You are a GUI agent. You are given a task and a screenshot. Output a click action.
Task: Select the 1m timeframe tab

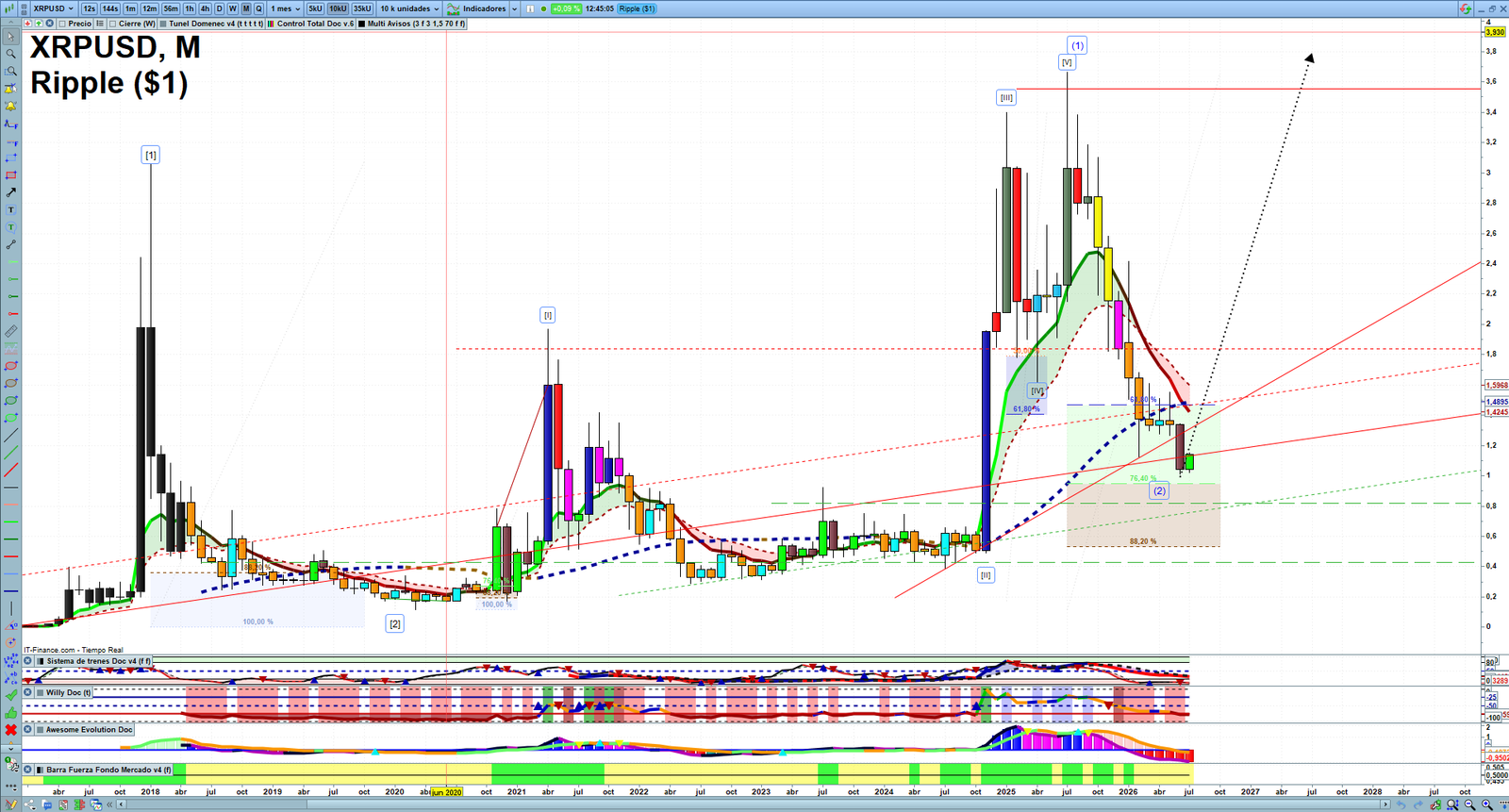(x=130, y=8)
